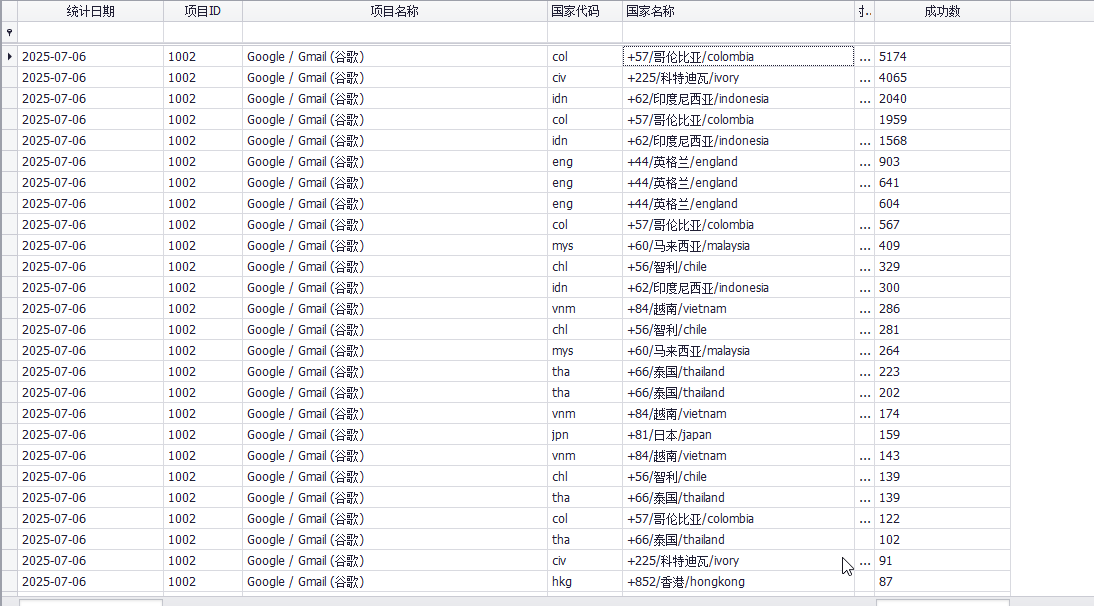The width and height of the screenshot is (1094, 606).
Task: Select +56/智利/chile cell in the 329 row
Action: pos(738,266)
